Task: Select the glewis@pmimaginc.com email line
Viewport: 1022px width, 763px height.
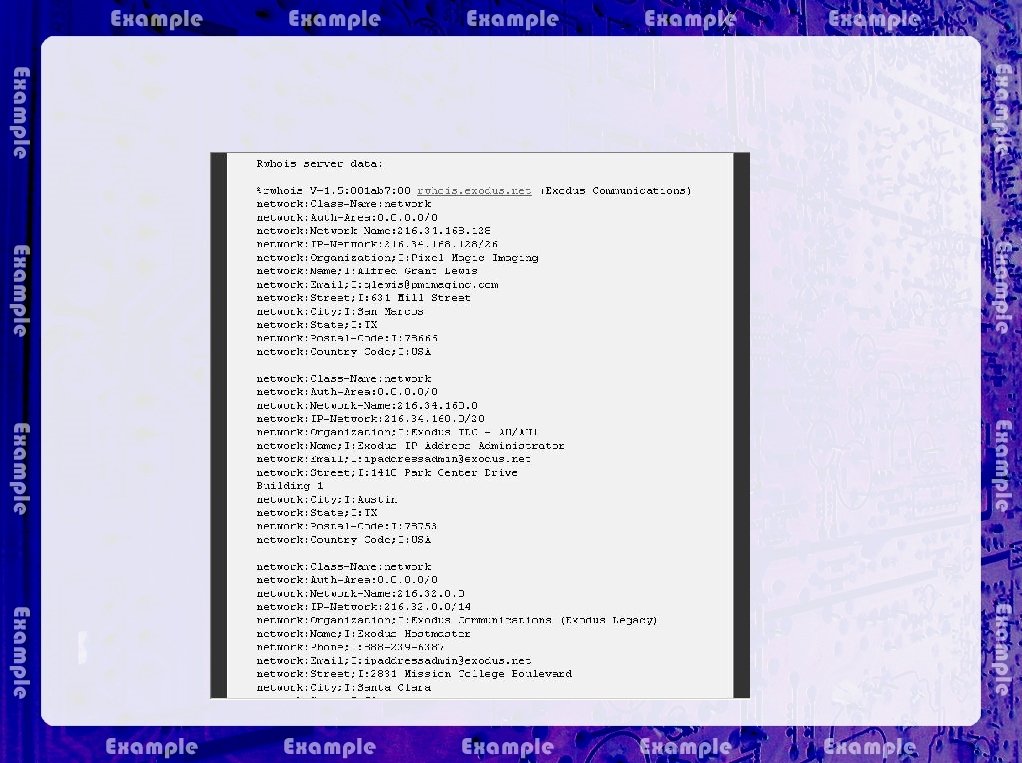Action: (377, 285)
